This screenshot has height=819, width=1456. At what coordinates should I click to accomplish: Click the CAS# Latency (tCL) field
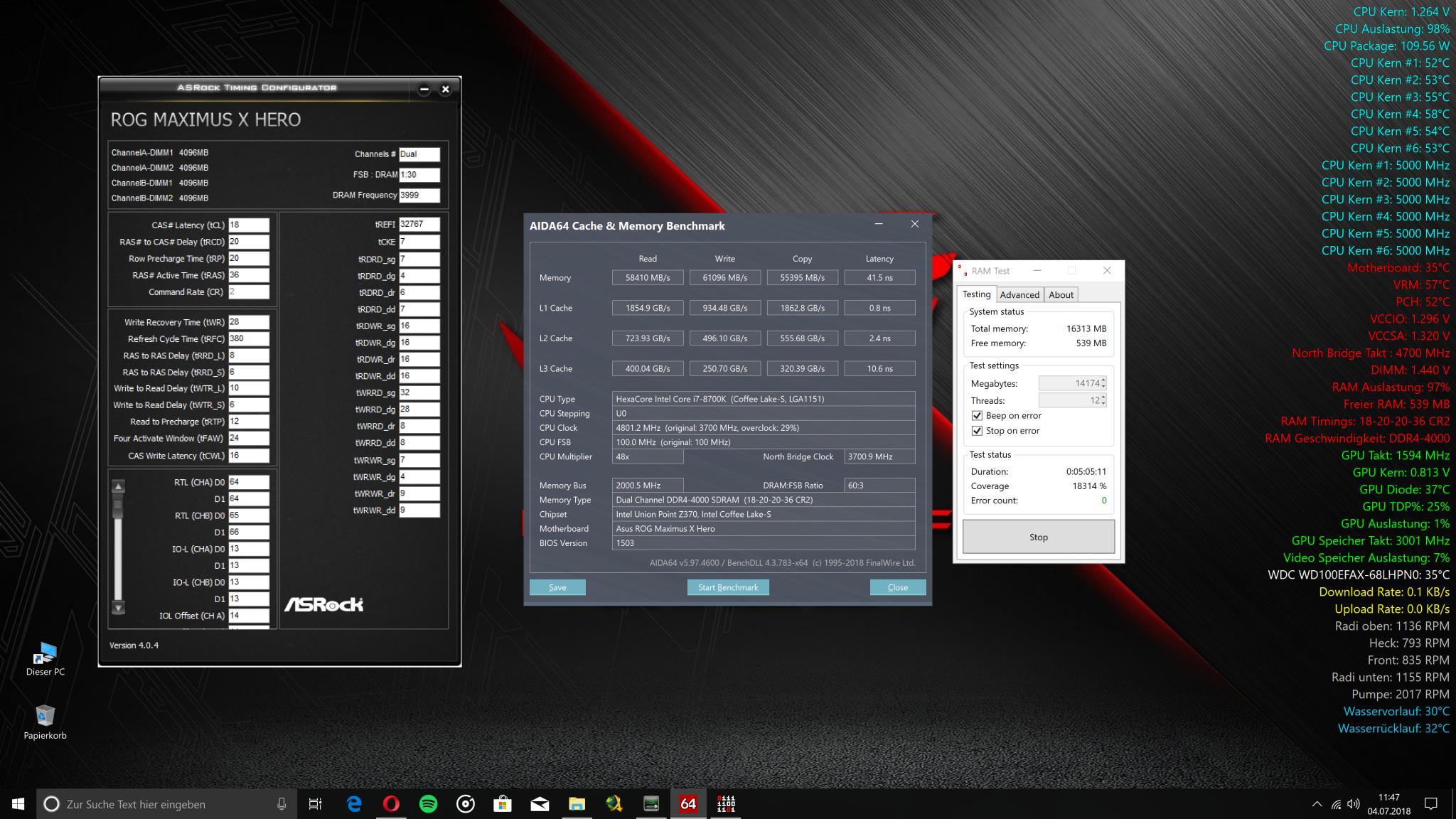249,225
